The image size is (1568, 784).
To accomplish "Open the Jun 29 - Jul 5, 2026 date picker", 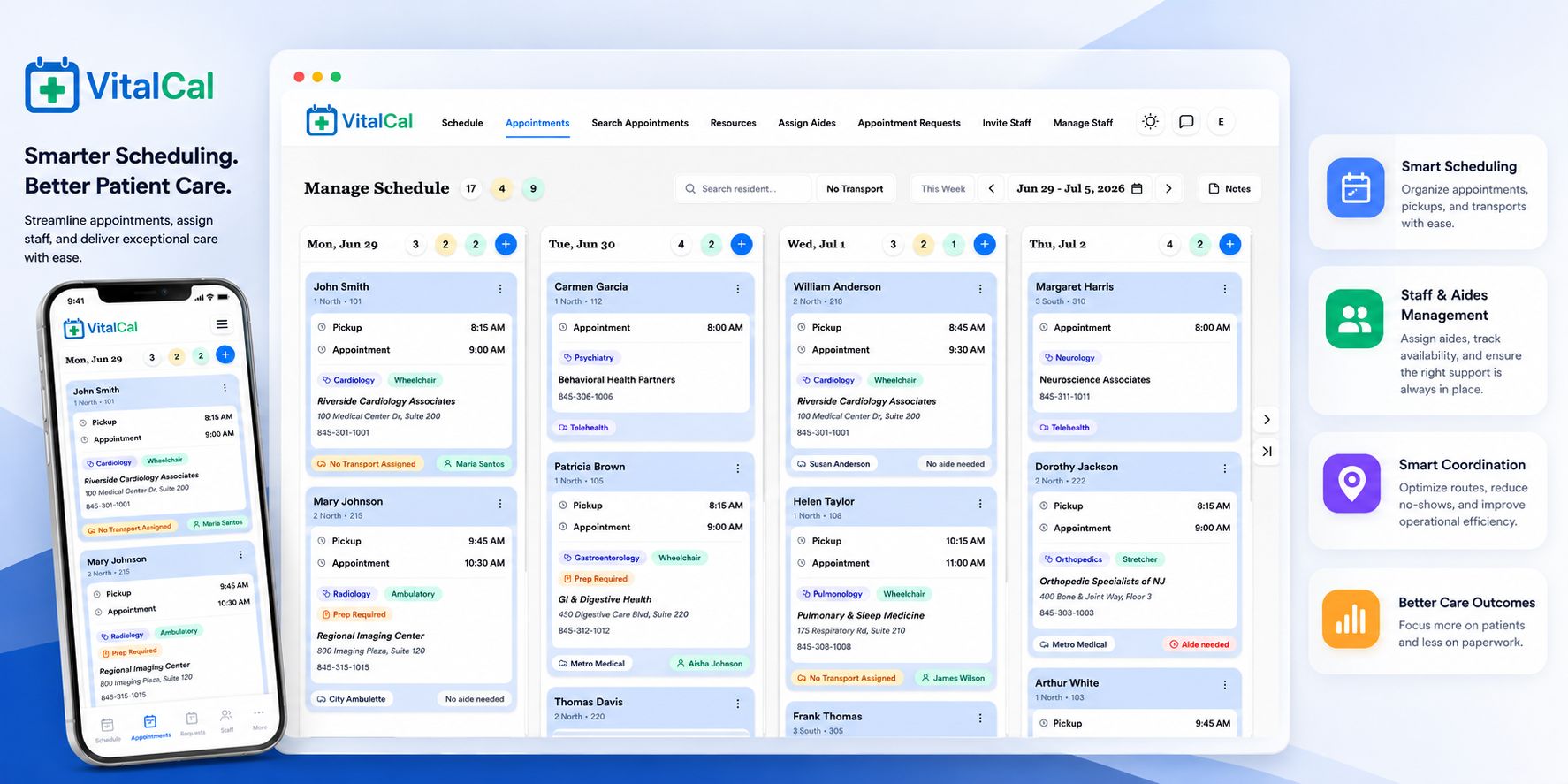I will click(x=1079, y=188).
